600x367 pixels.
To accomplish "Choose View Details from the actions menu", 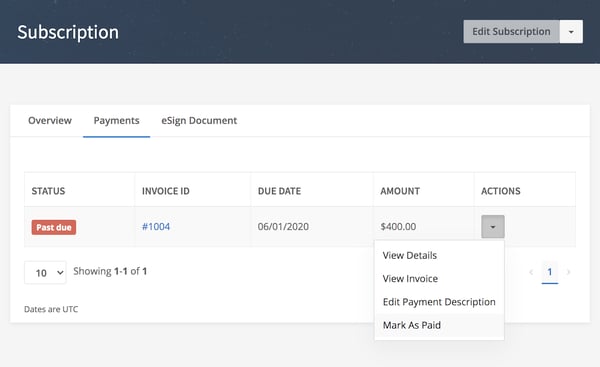I will [439, 255].
